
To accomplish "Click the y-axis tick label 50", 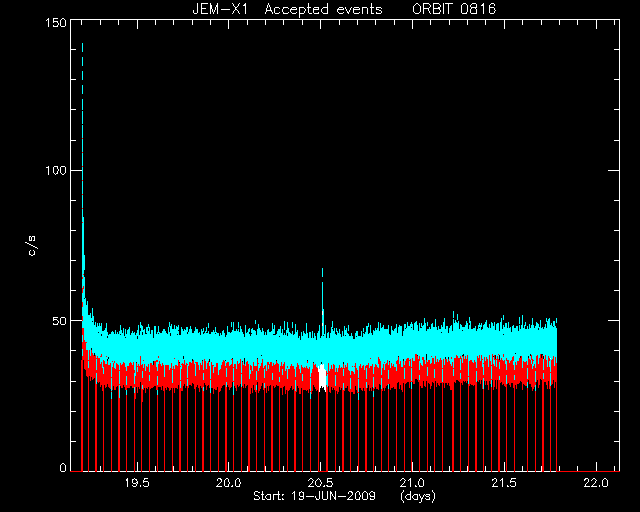I will coord(59,321).
